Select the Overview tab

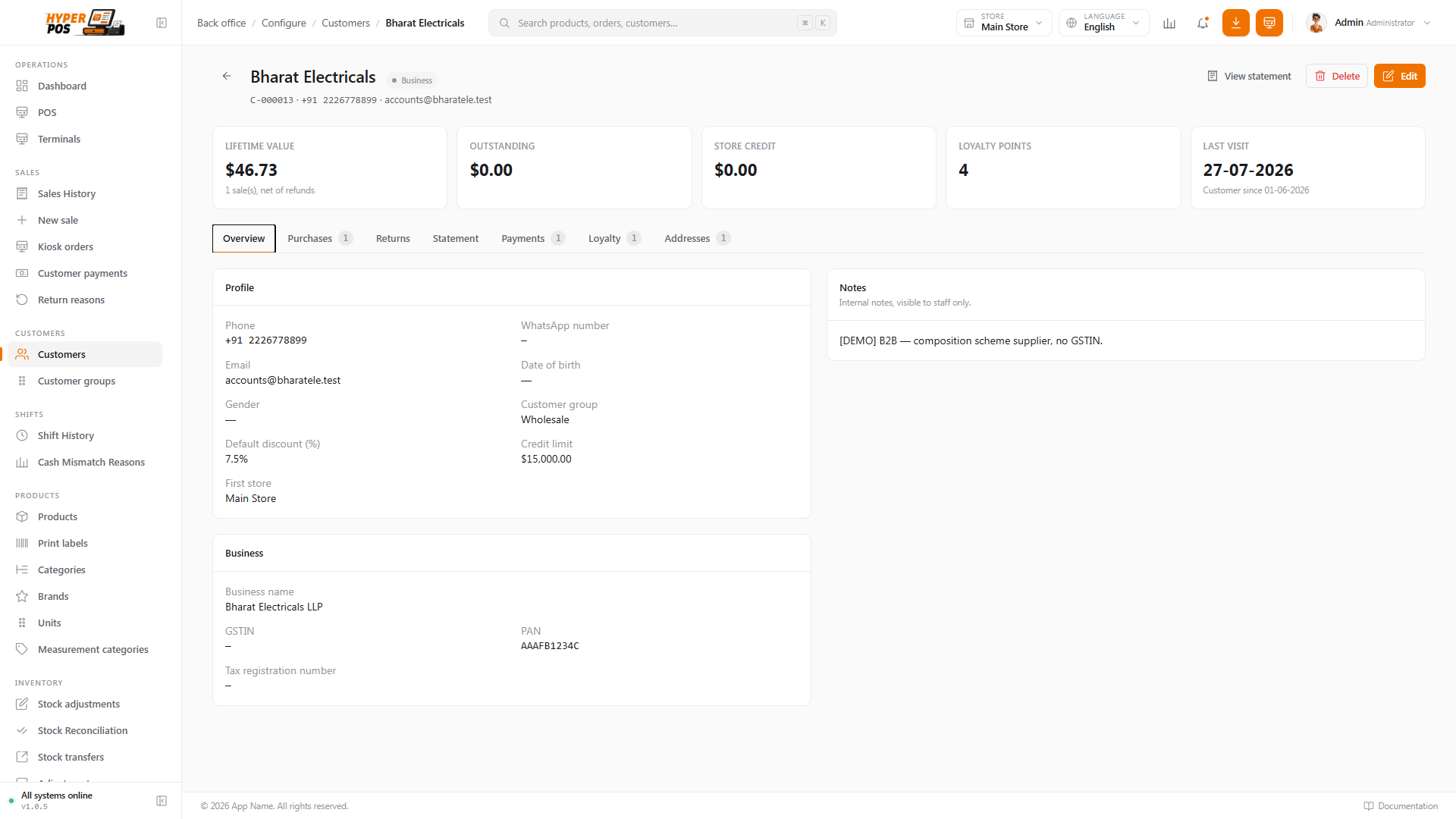click(x=244, y=238)
